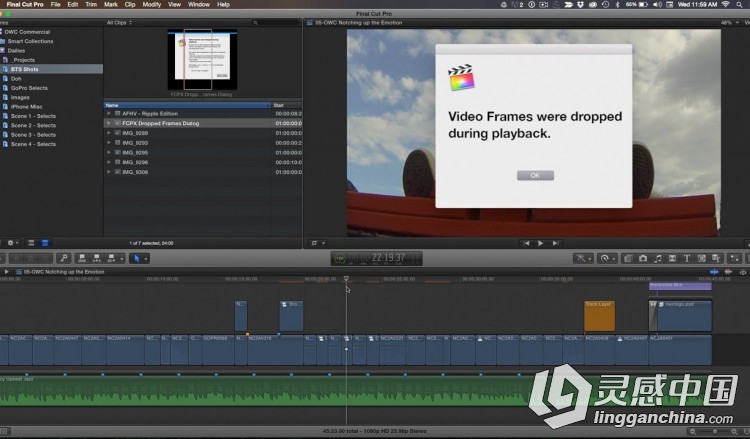This screenshot has width=750, height=439.
Task: Expand the AFHV - Ripple Edition clip
Action: tap(109, 114)
